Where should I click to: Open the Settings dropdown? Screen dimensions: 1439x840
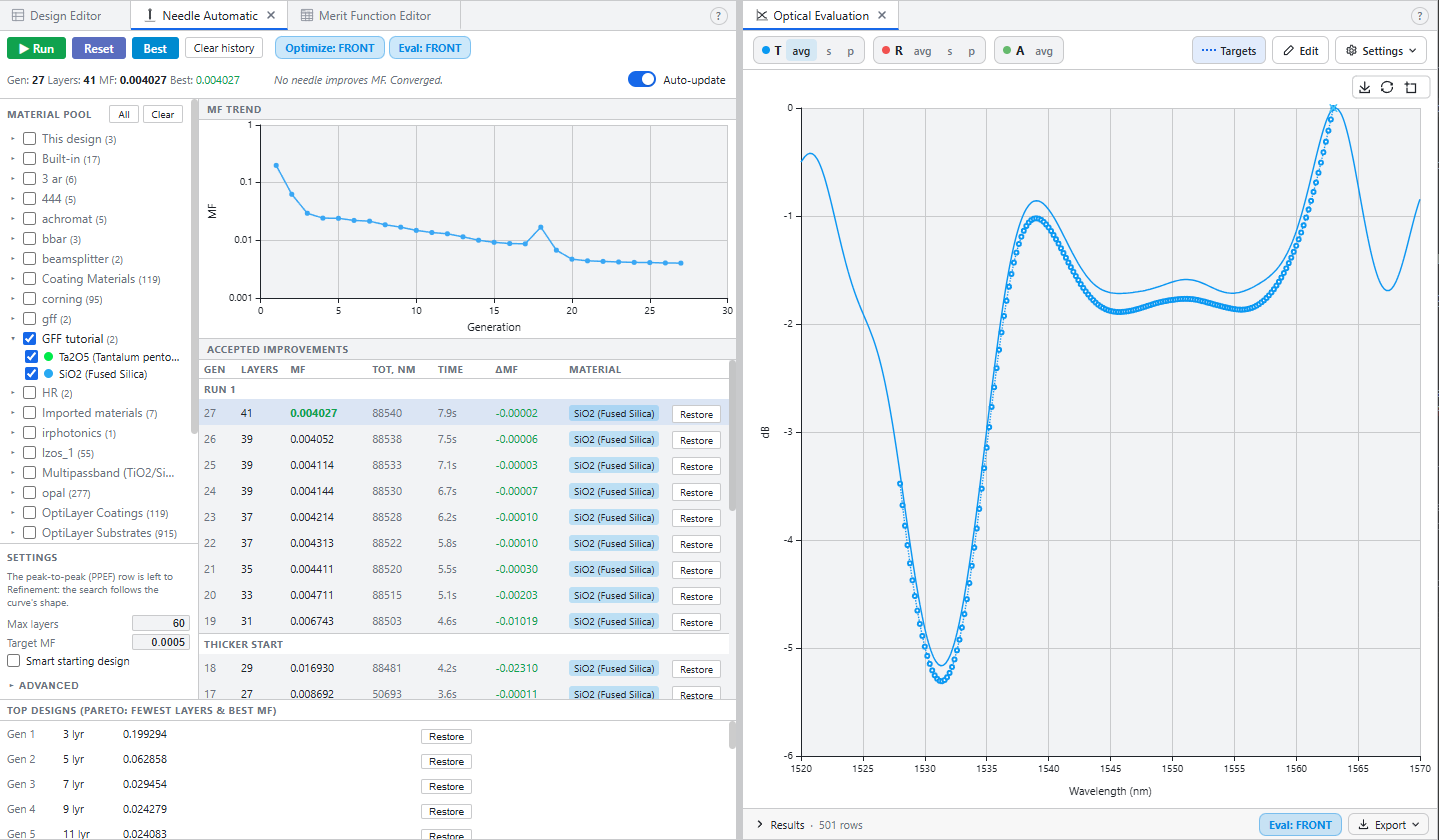pyautogui.click(x=1381, y=50)
